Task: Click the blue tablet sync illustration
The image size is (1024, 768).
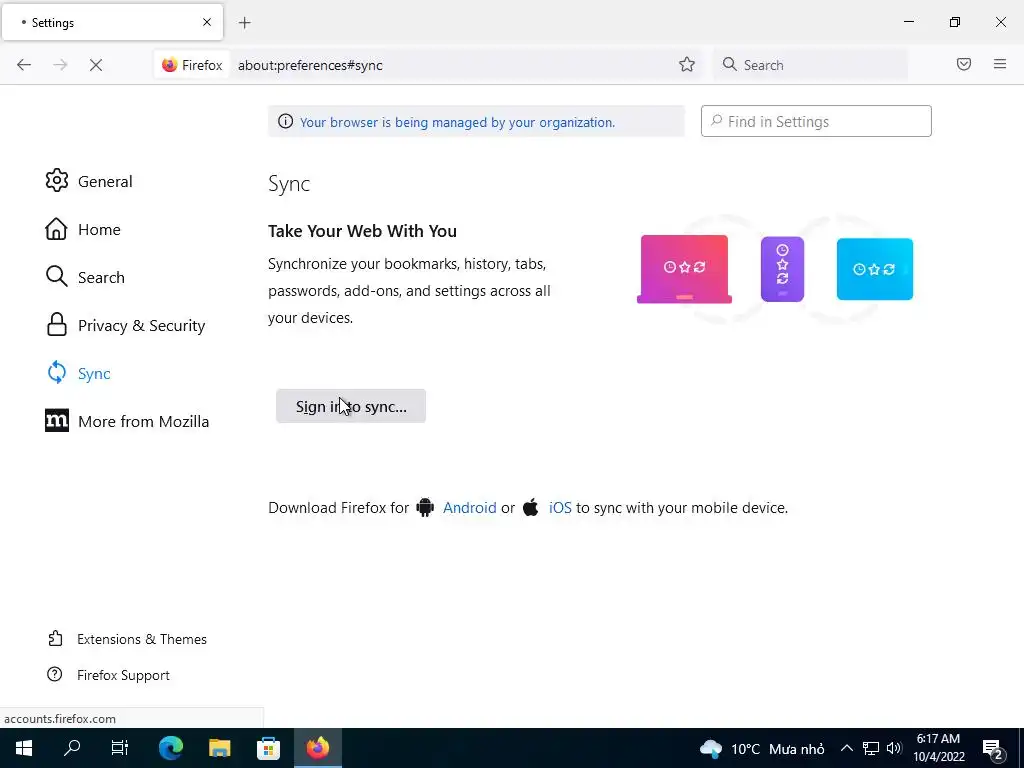Action: point(875,269)
